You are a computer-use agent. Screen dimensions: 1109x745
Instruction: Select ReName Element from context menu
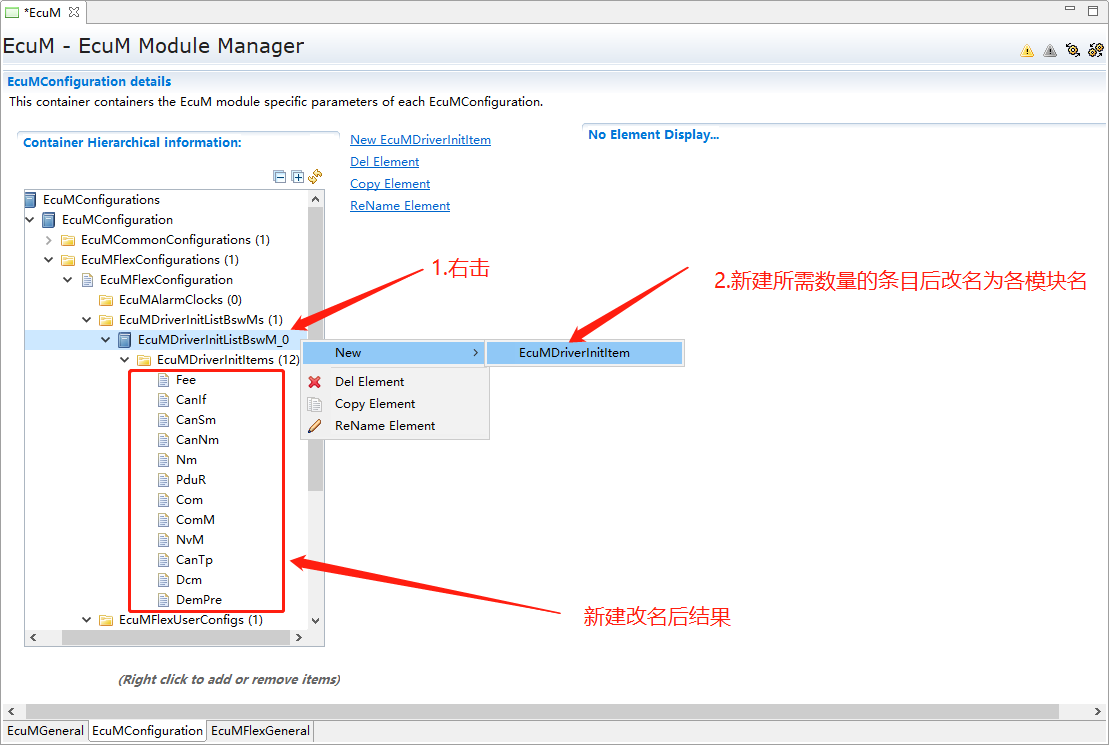click(384, 426)
